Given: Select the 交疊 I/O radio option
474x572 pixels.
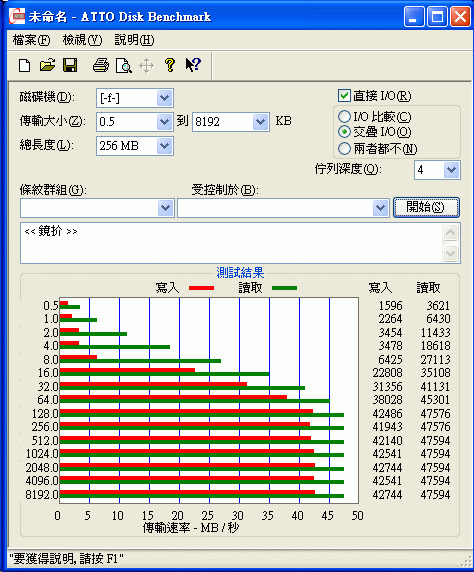Looking at the screenshot, I should (344, 132).
